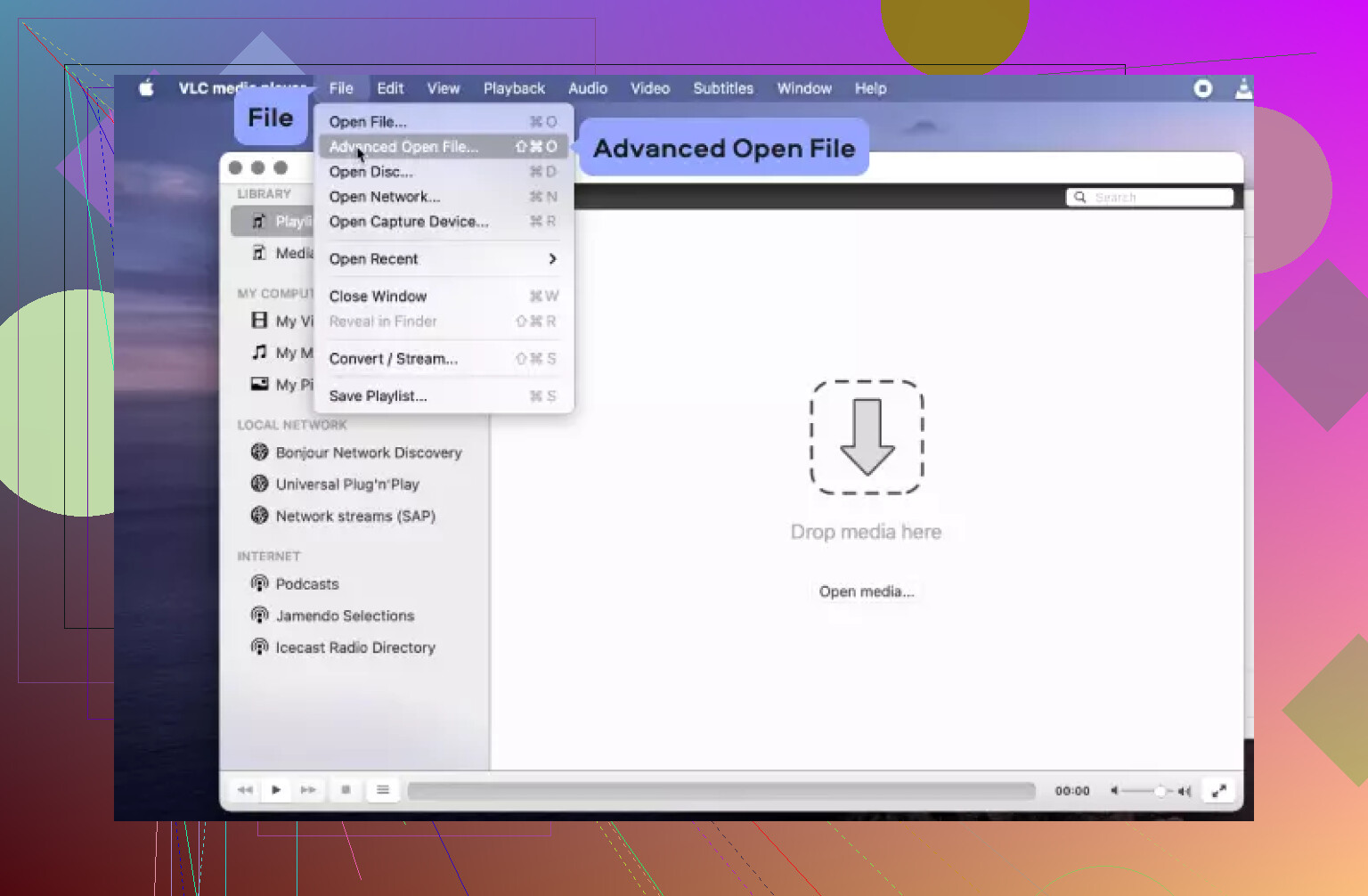Set max volume with loud speaker icon

coord(1185,791)
